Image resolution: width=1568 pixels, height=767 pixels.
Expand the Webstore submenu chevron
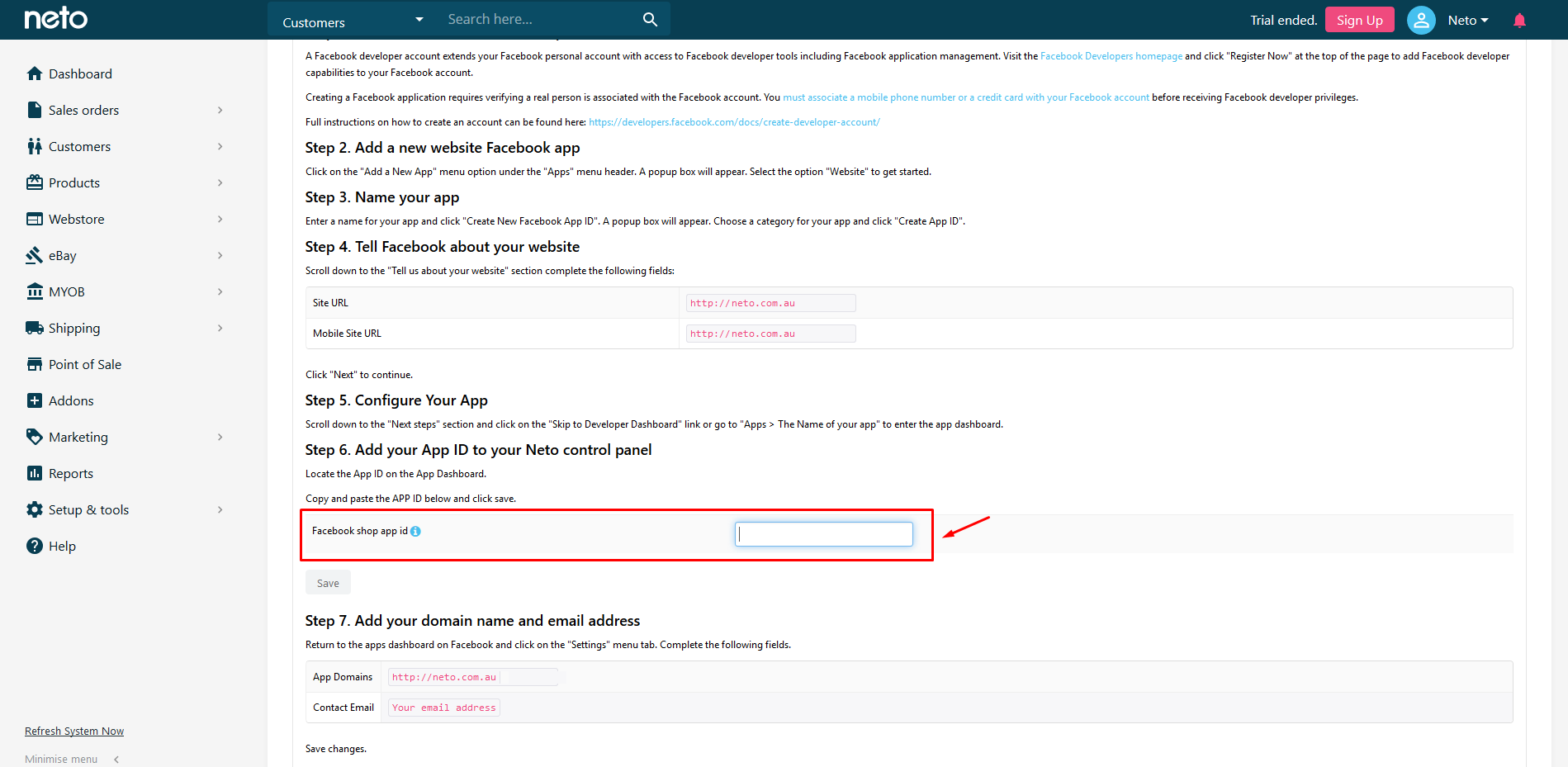(220, 219)
